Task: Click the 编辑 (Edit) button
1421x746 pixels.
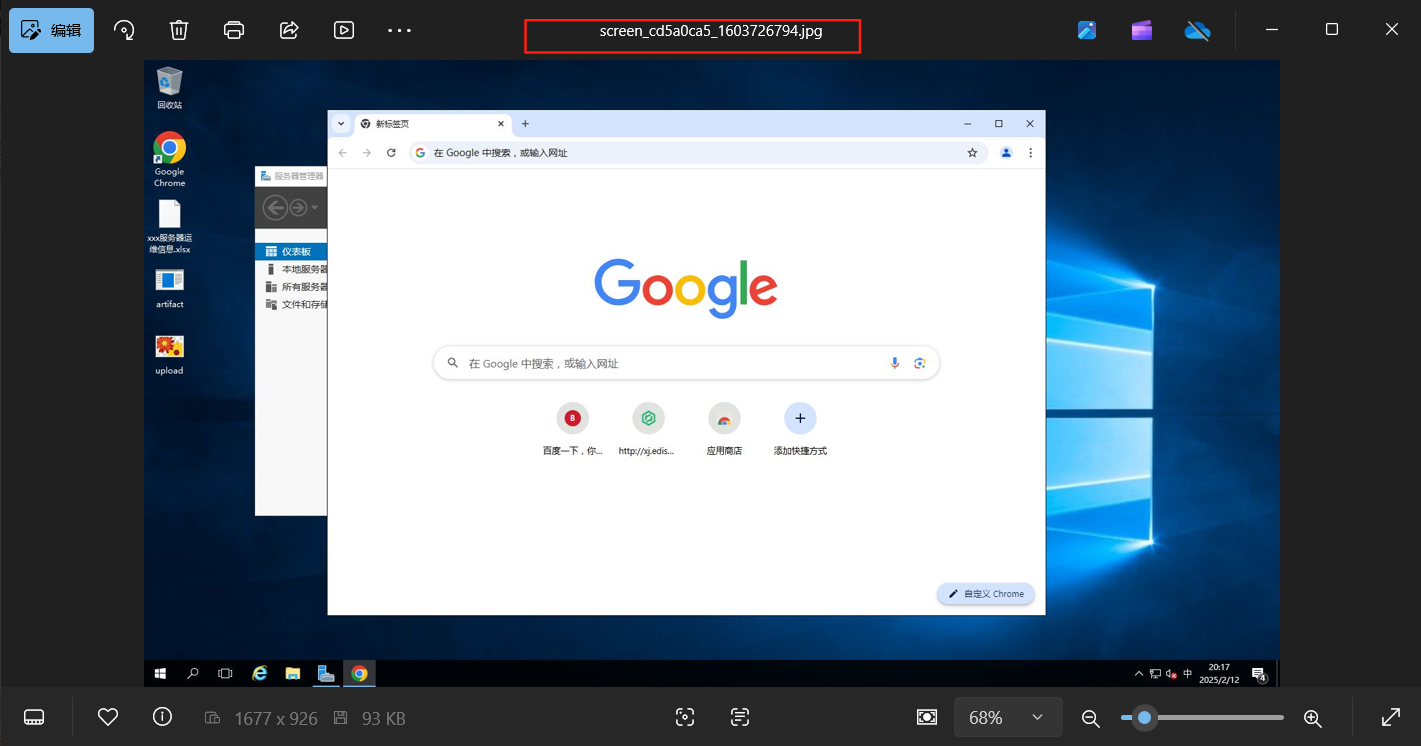Action: point(52,30)
